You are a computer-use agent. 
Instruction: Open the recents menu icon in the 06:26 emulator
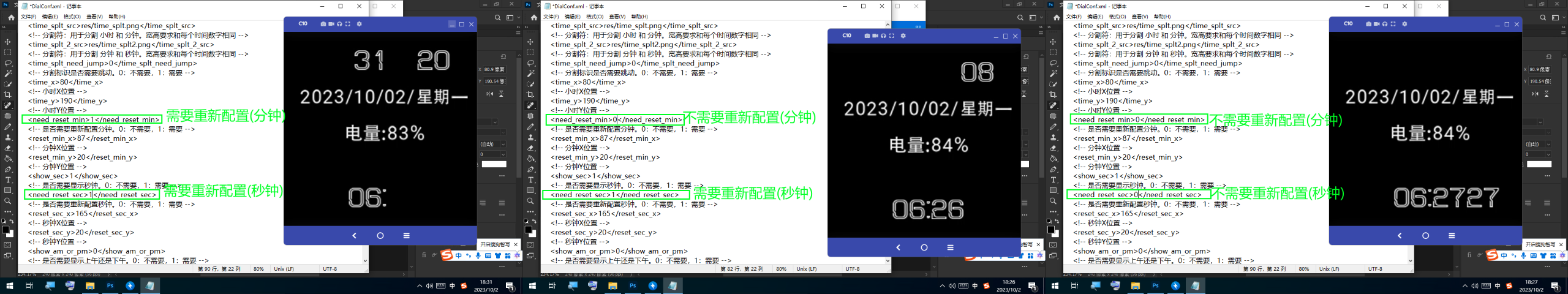pos(950,248)
